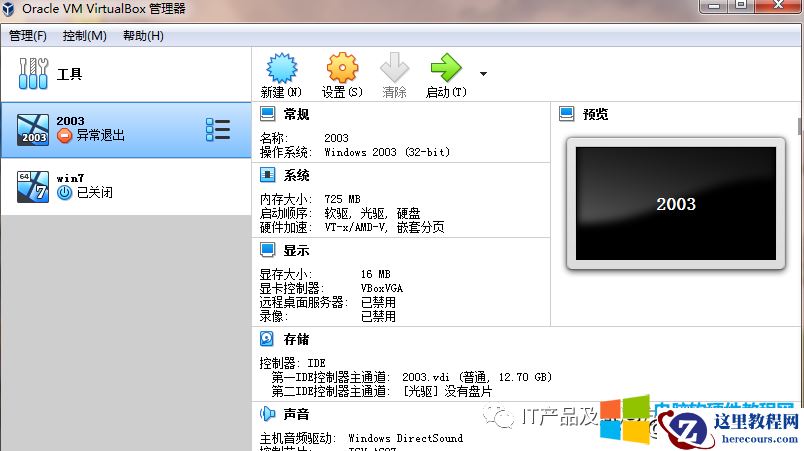Click the 预览 header title
The height and width of the screenshot is (451, 804).
coord(595,114)
